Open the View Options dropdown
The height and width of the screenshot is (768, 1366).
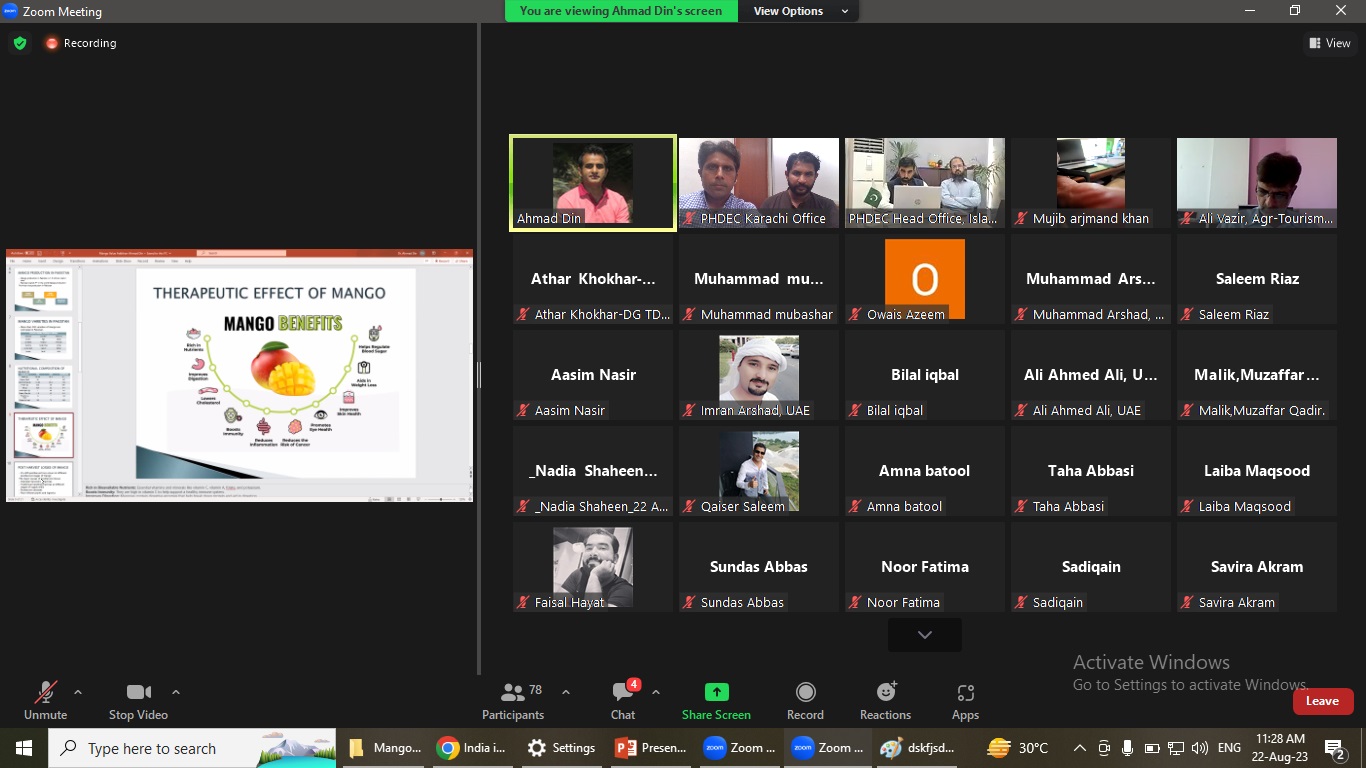click(x=800, y=11)
